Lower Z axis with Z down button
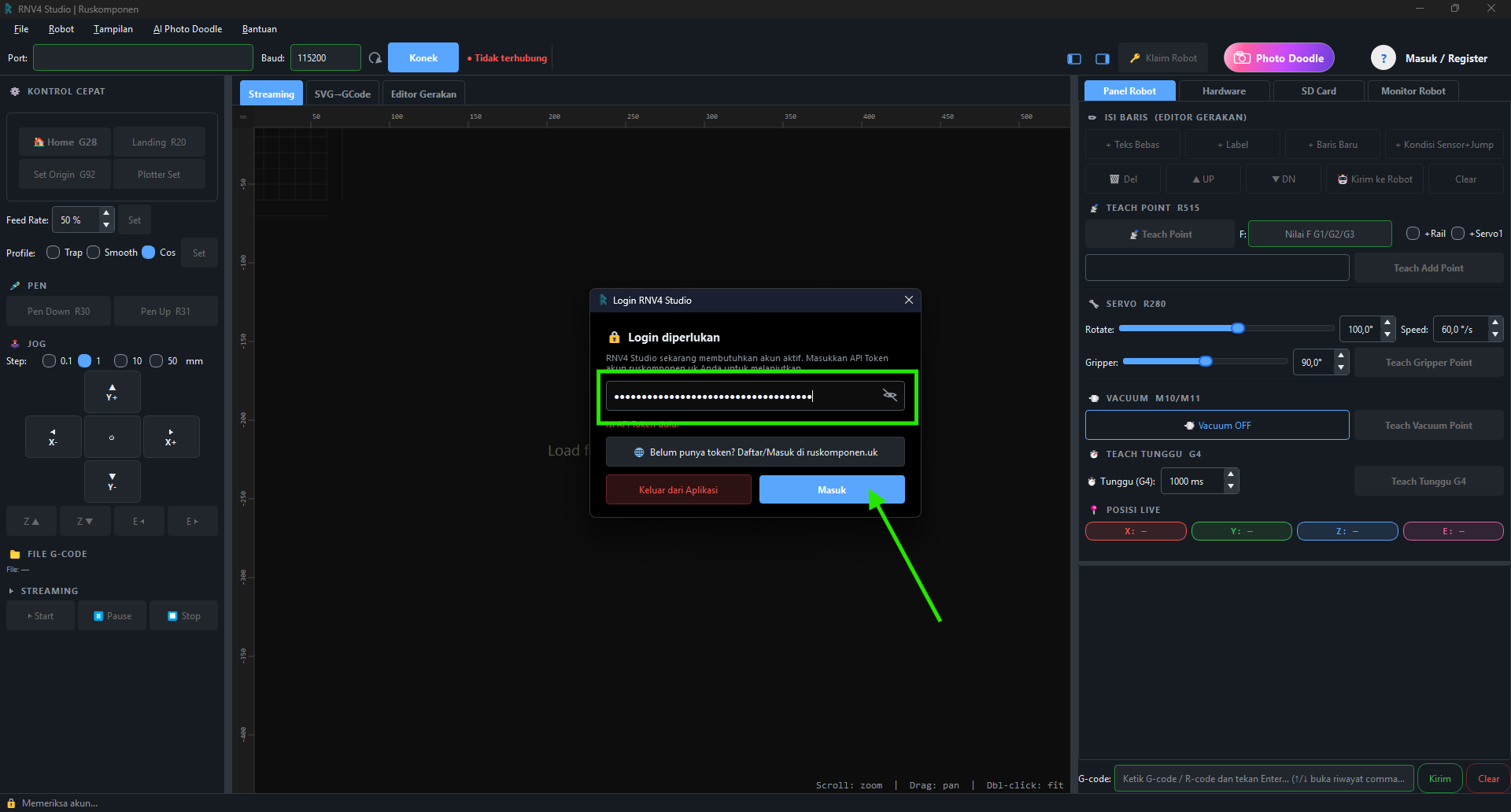 (x=85, y=521)
